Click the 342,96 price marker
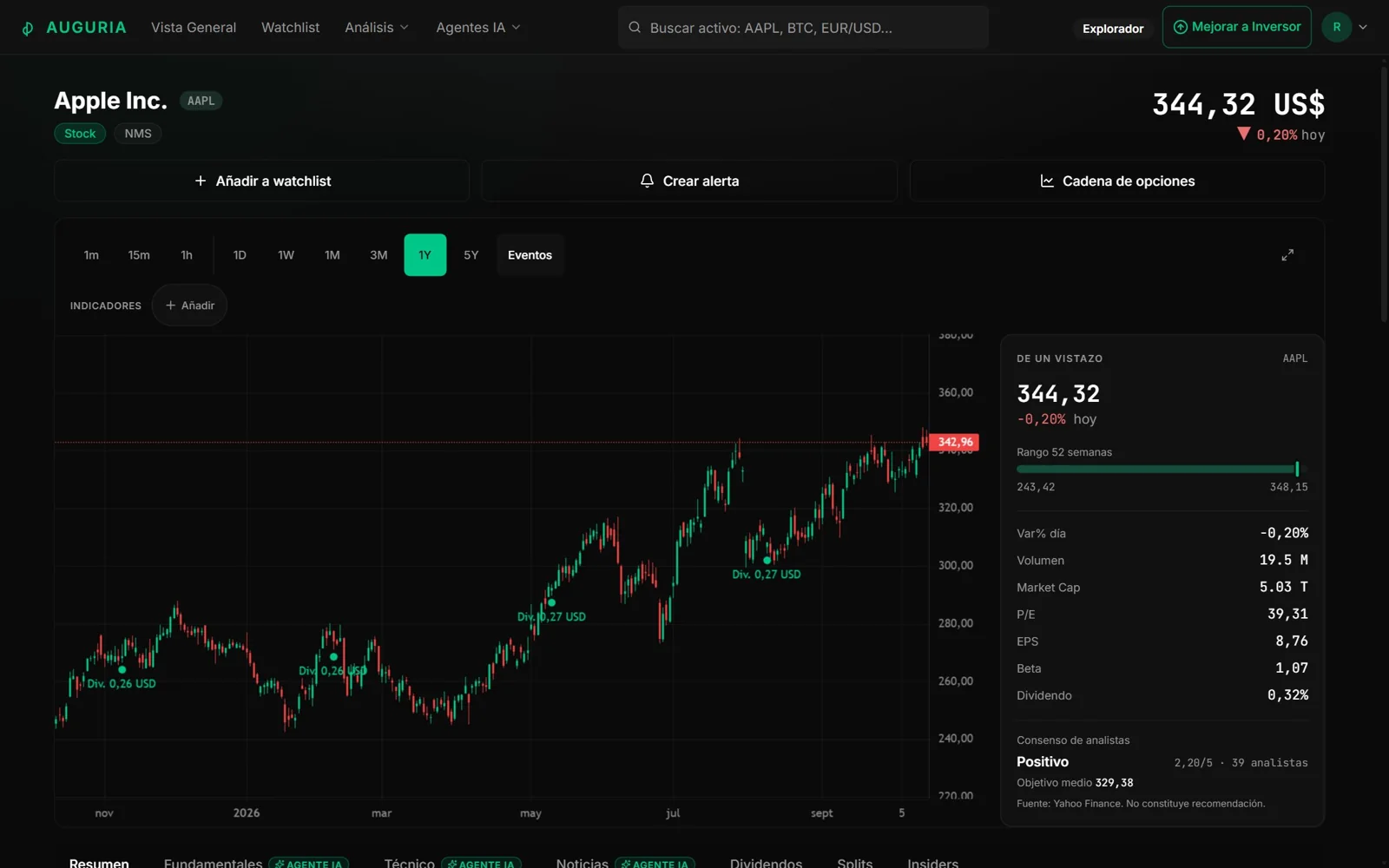 tap(954, 442)
